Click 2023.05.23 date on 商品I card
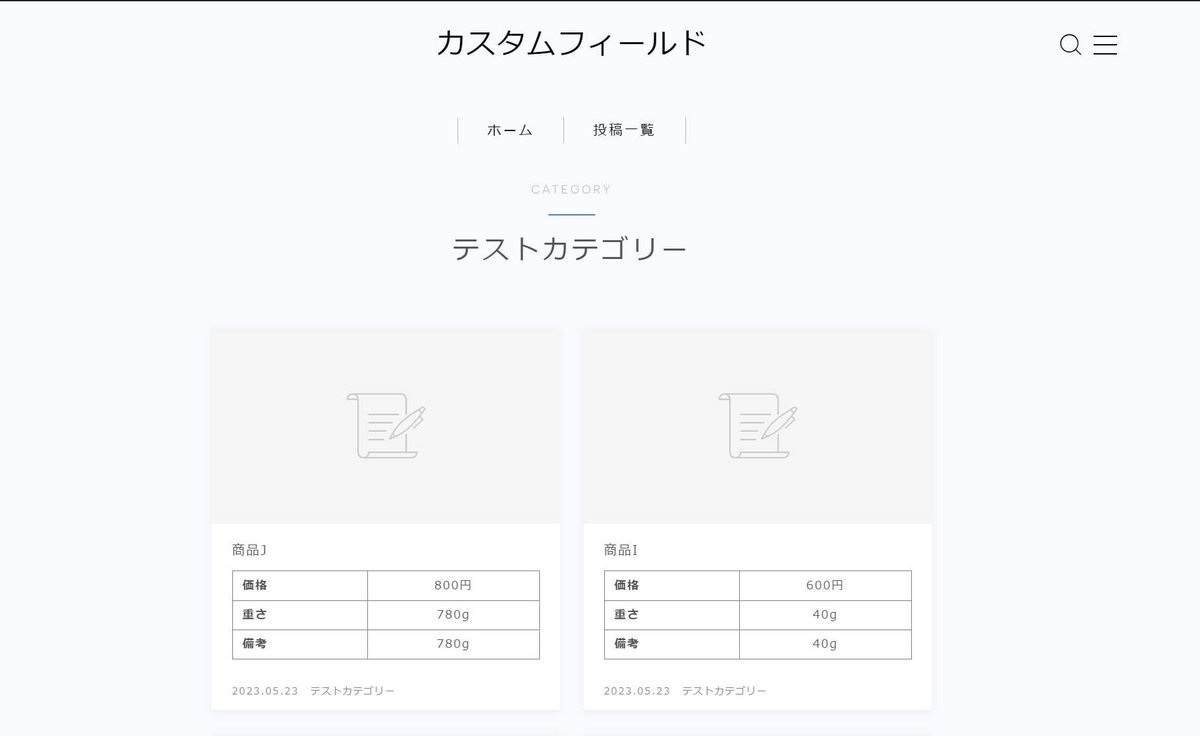The height and width of the screenshot is (736, 1200). (637, 691)
